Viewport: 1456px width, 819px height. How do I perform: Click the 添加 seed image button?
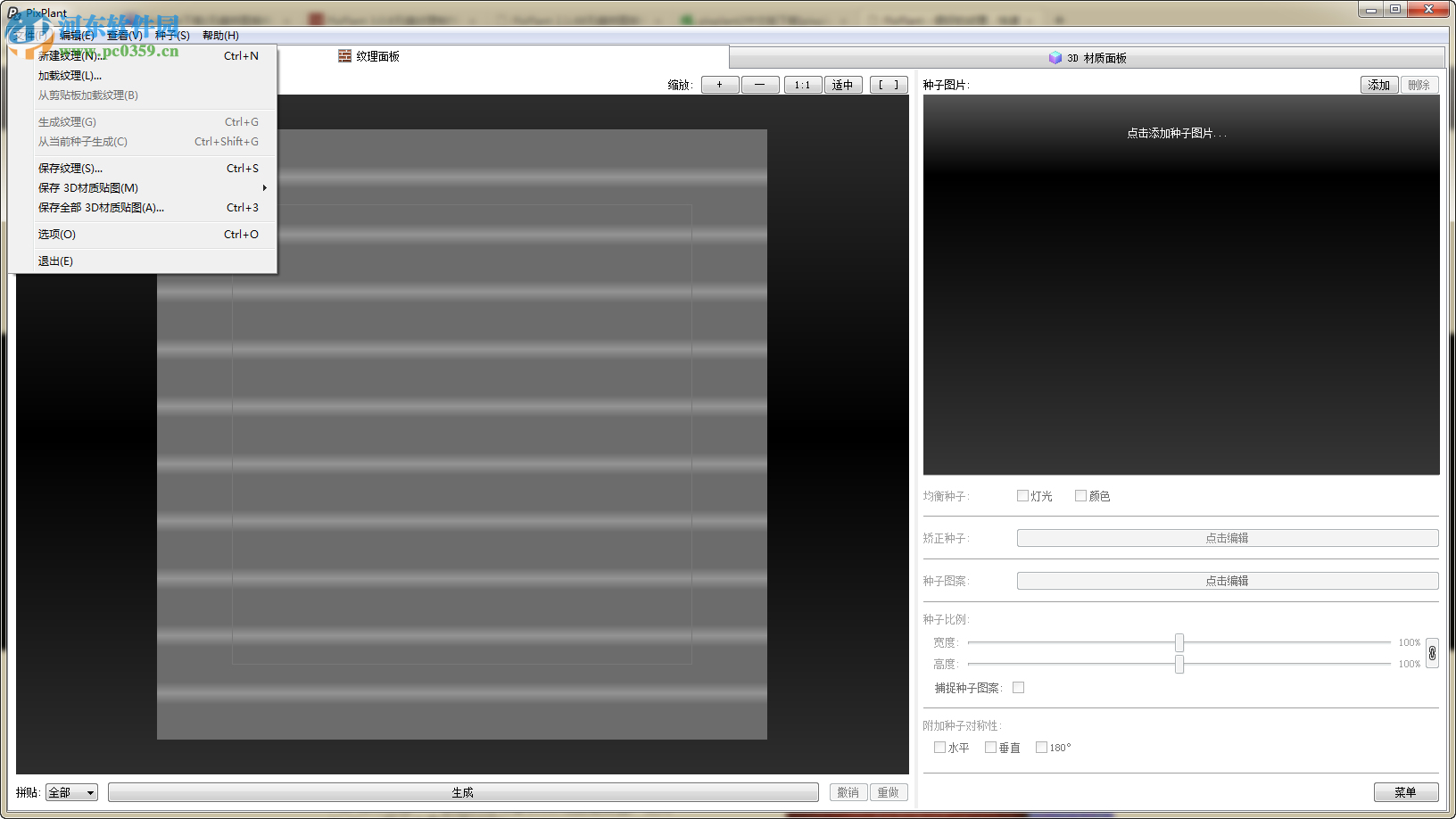pyautogui.click(x=1379, y=85)
